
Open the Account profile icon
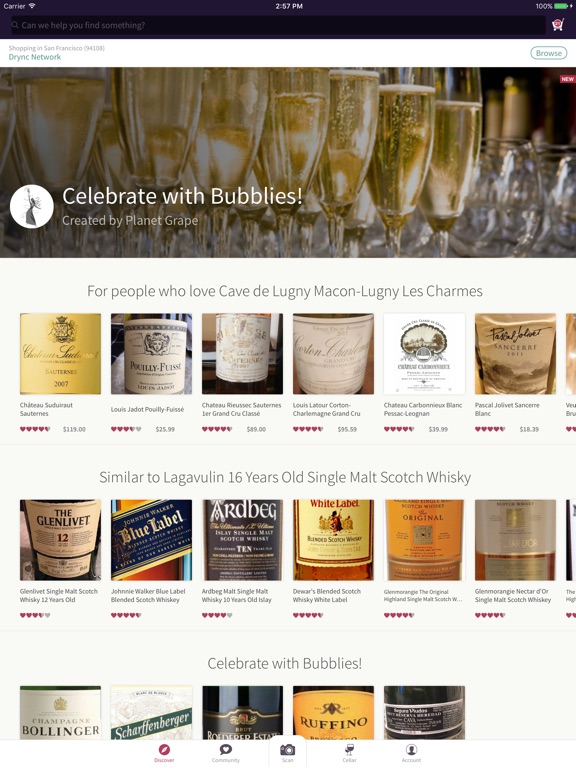[411, 749]
